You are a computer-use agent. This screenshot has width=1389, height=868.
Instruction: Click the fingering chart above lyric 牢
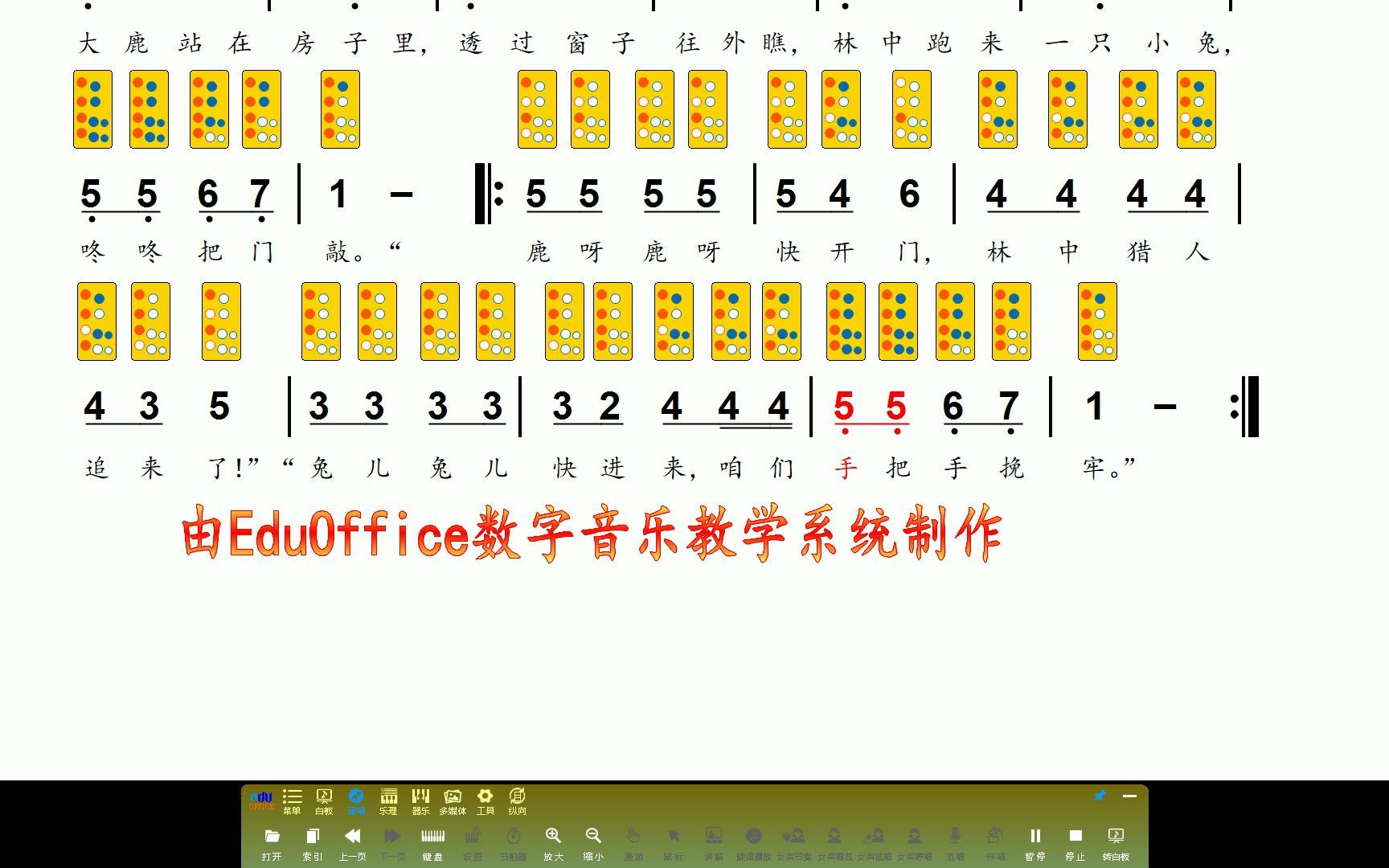(x=1097, y=321)
